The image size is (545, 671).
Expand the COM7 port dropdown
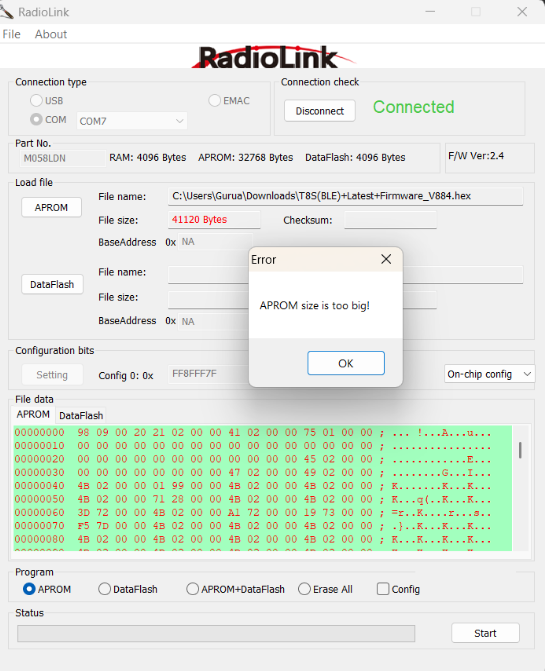click(132, 121)
